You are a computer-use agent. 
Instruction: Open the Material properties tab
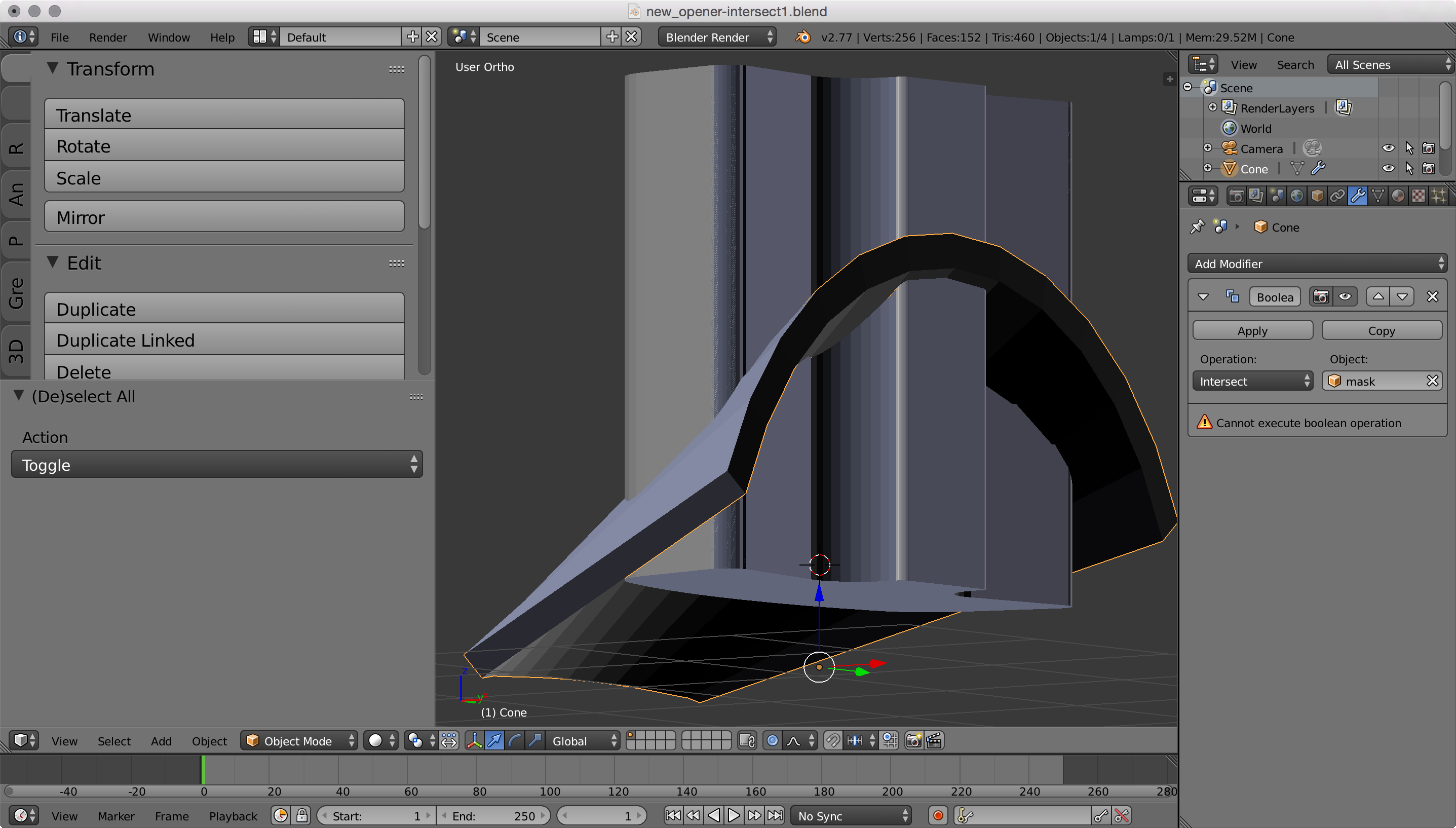point(1398,196)
